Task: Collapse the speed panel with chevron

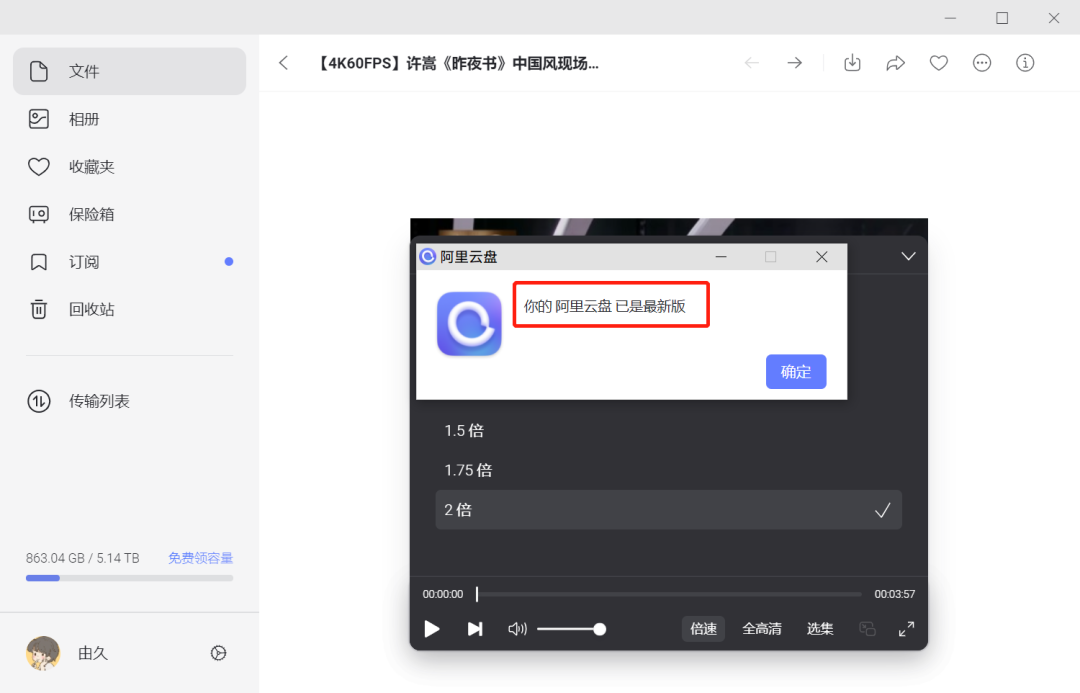Action: pos(908,256)
